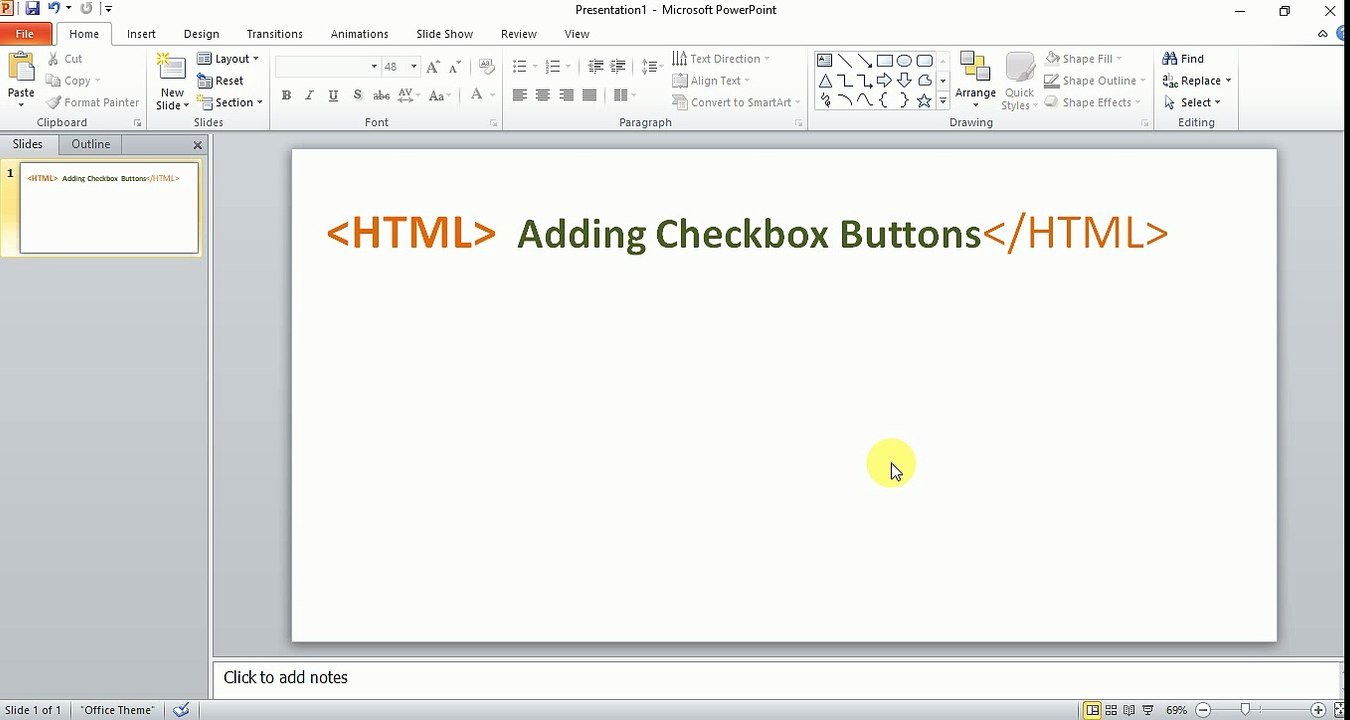This screenshot has width=1350, height=720.
Task: Select the Text Box shape
Action: pyautogui.click(x=825, y=60)
